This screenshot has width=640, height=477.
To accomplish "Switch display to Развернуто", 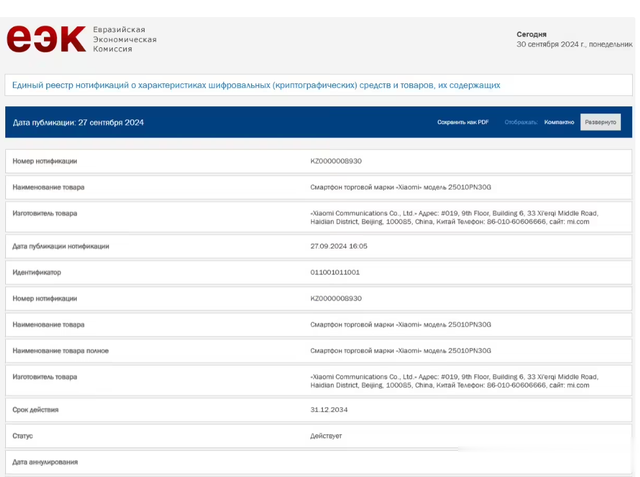I will pos(600,122).
